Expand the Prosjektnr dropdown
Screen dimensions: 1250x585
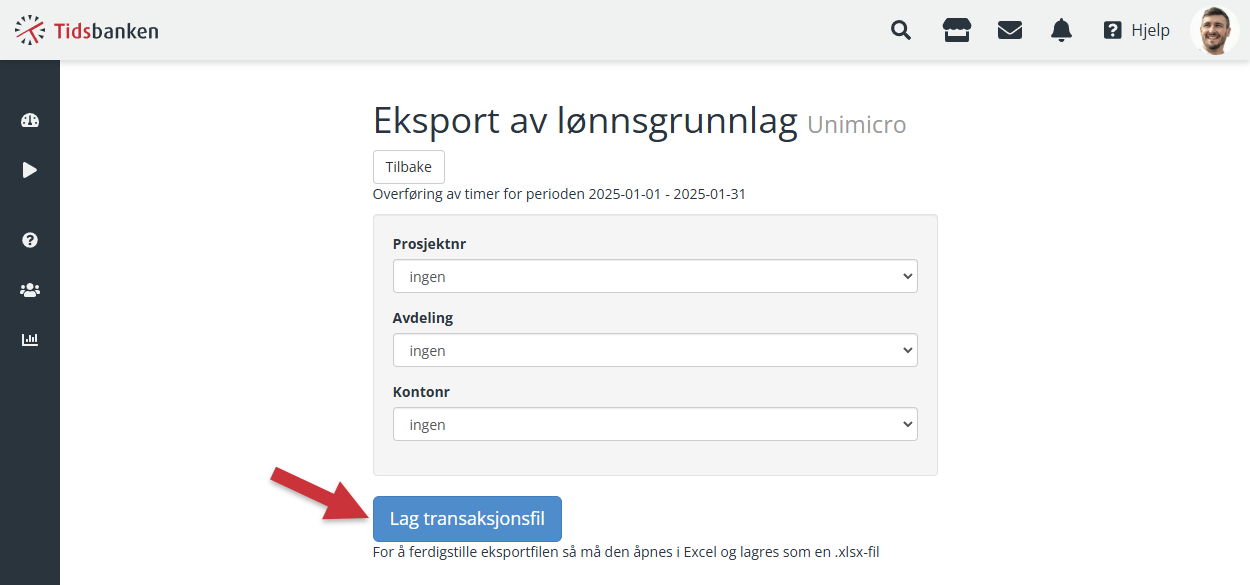(655, 276)
